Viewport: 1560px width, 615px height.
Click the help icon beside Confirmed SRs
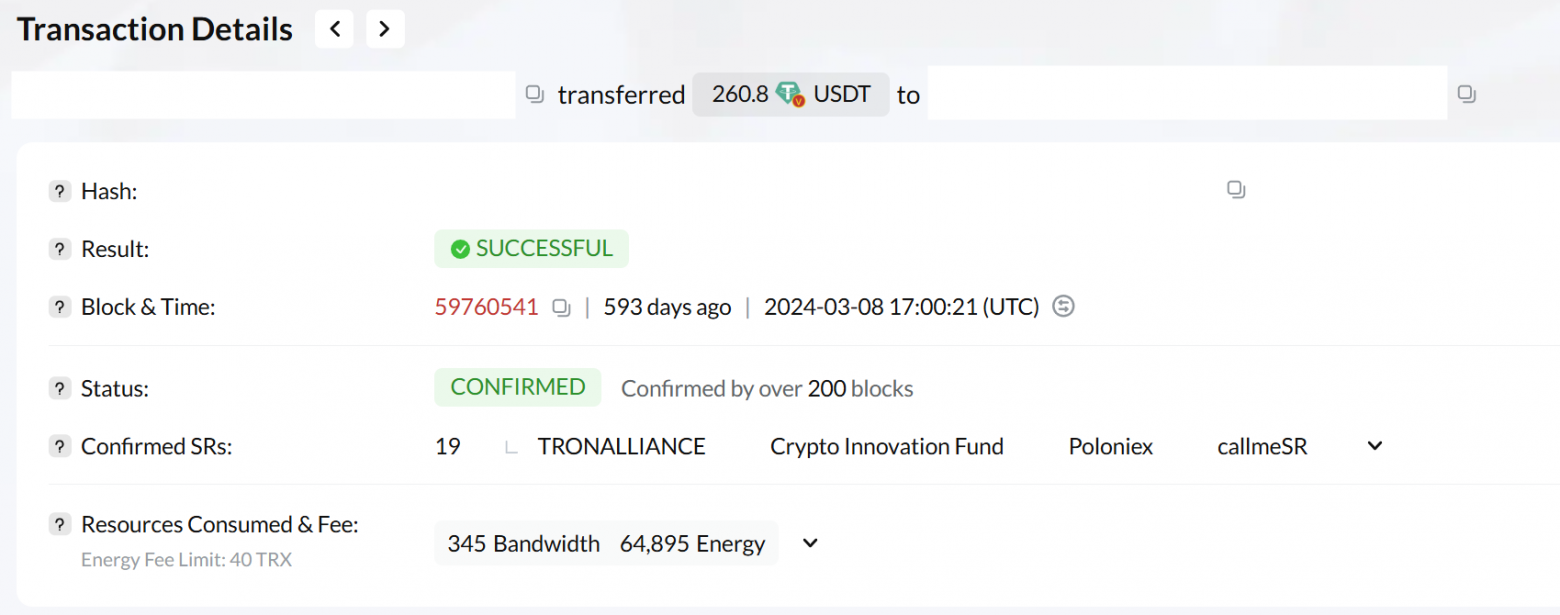tap(59, 446)
